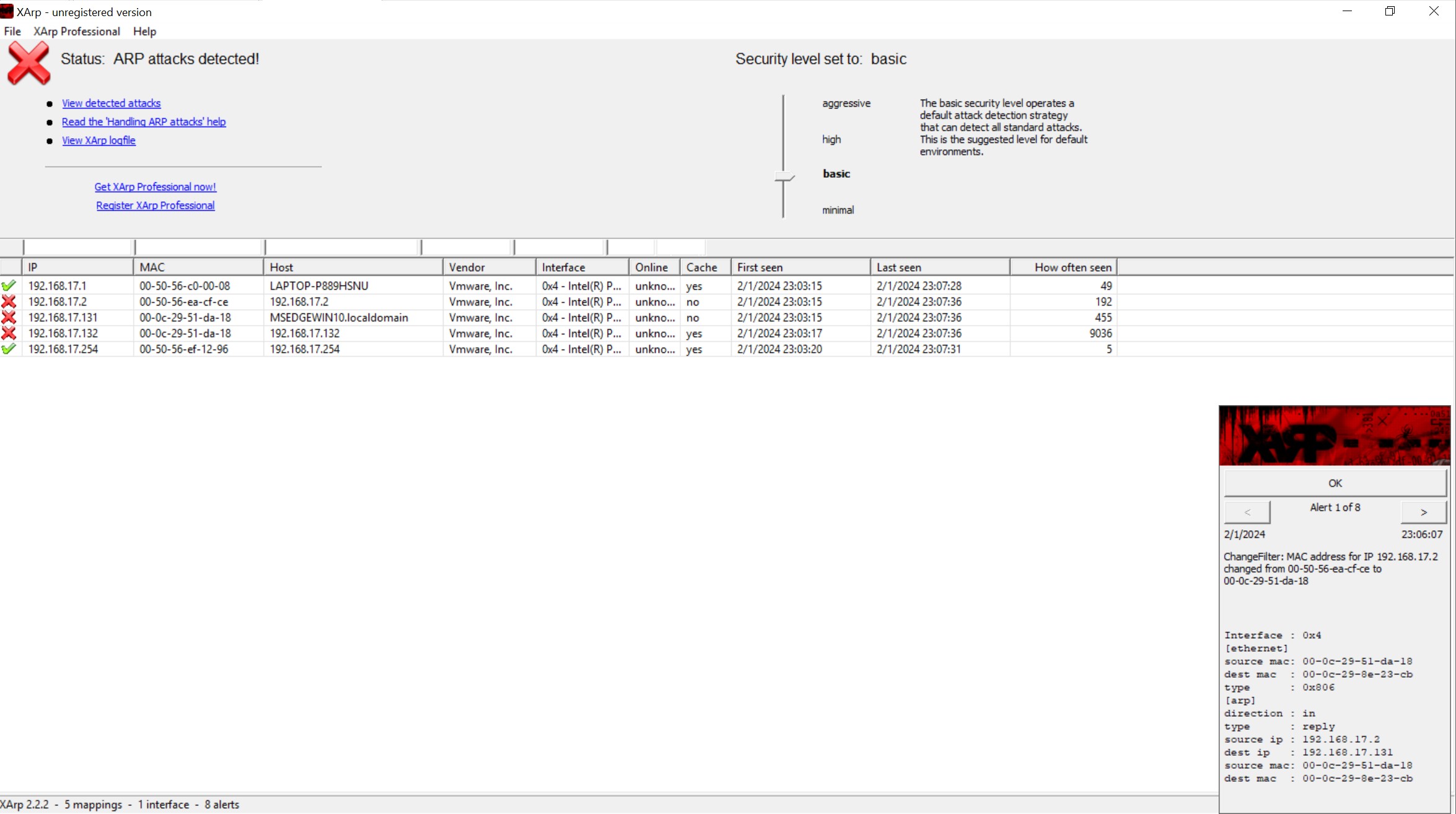Open the XArp Professional menu
The image size is (1456, 814).
[77, 32]
